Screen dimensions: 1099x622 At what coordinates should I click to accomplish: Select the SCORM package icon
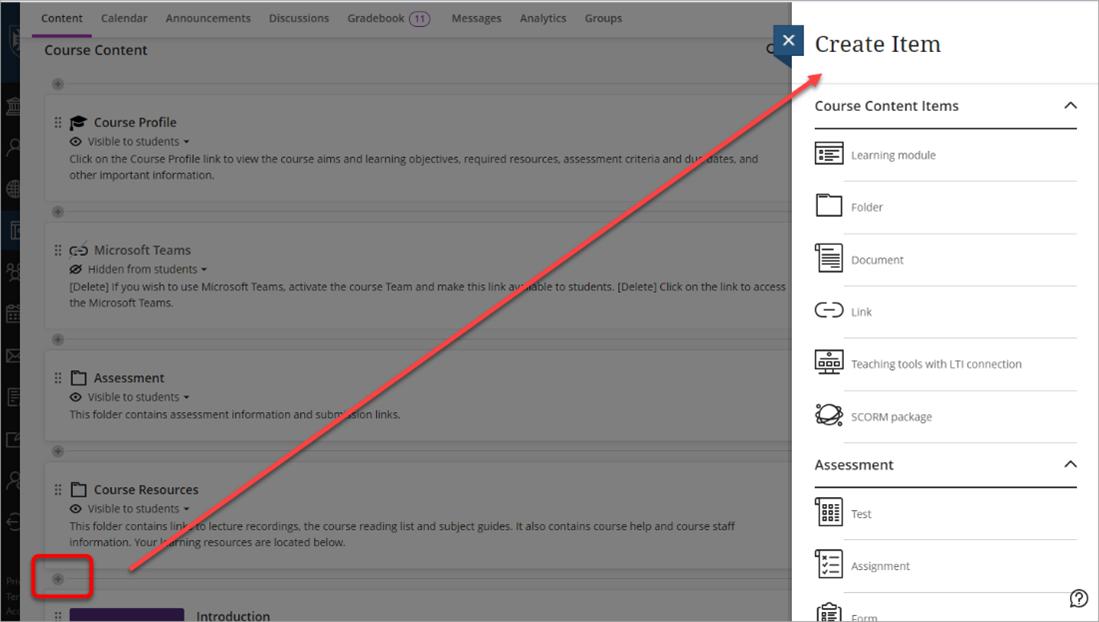click(x=829, y=415)
